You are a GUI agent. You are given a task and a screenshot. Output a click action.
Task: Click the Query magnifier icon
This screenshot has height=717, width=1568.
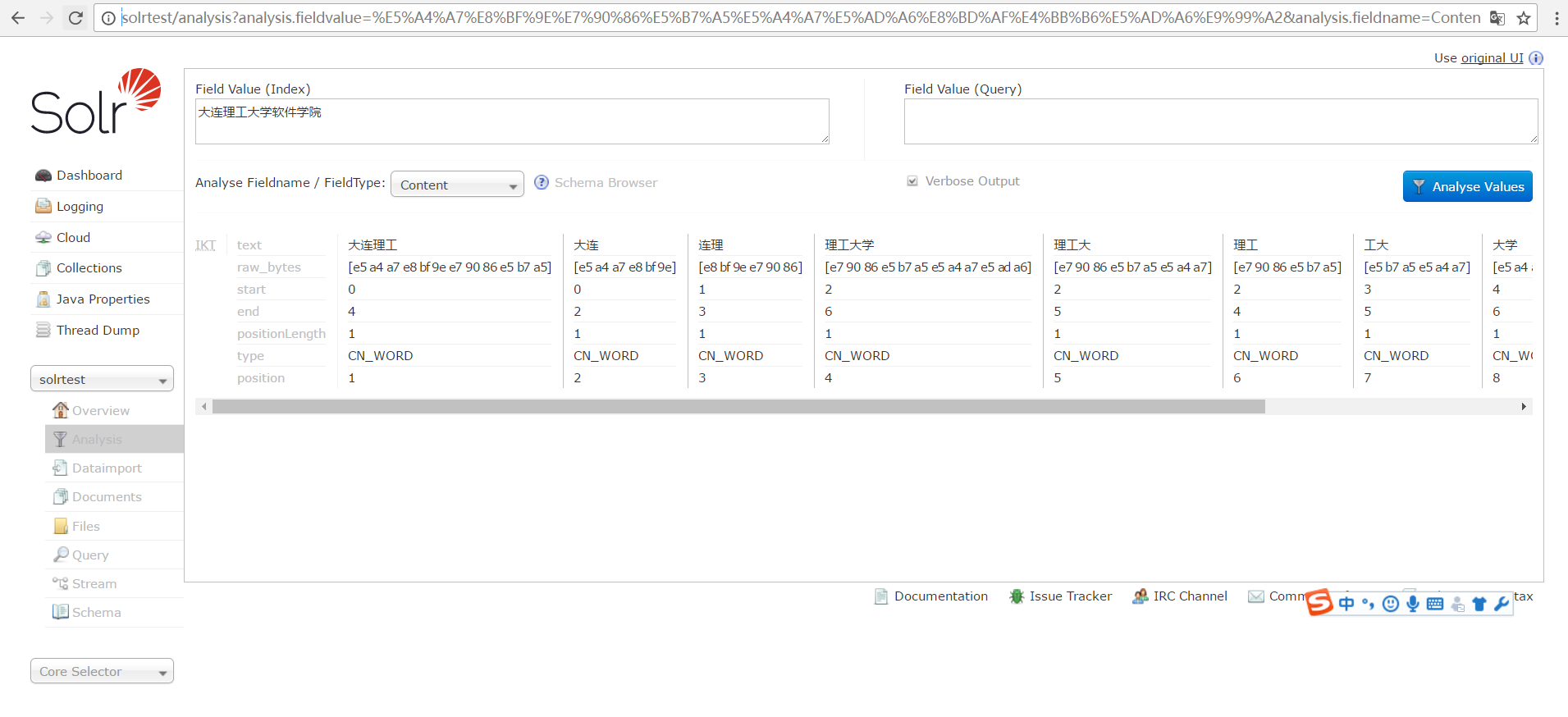[61, 555]
